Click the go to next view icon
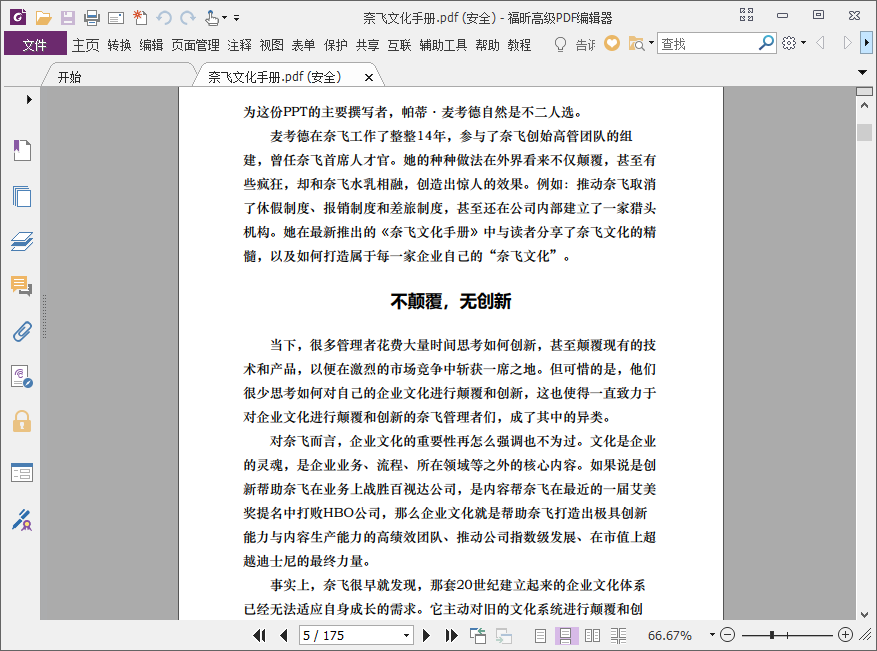 pos(504,636)
